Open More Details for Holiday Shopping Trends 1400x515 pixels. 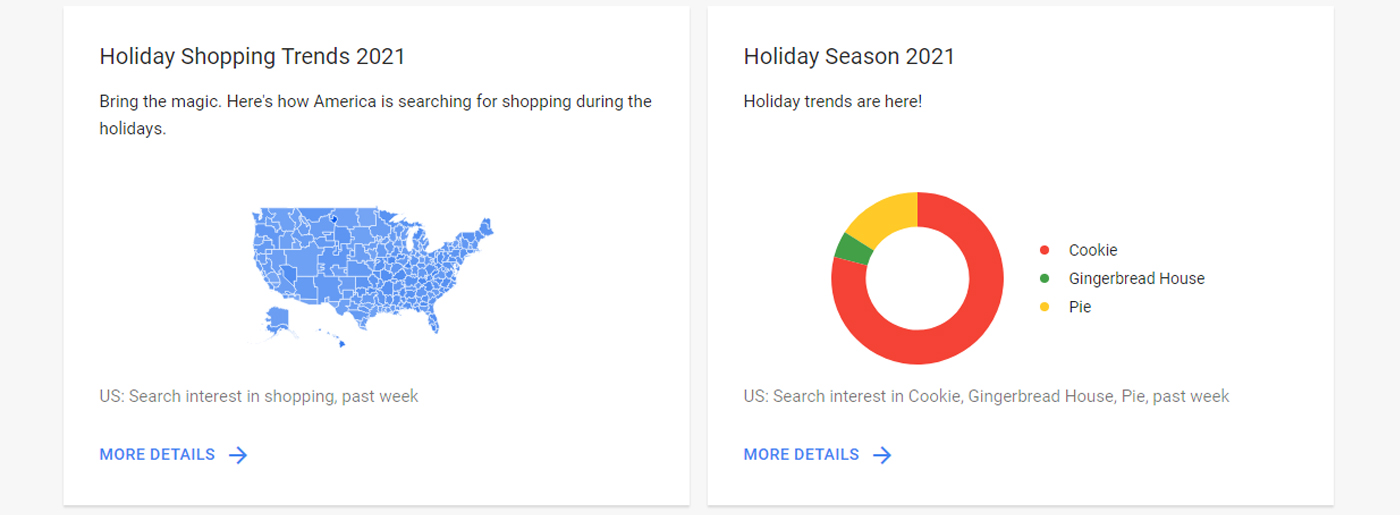point(157,455)
